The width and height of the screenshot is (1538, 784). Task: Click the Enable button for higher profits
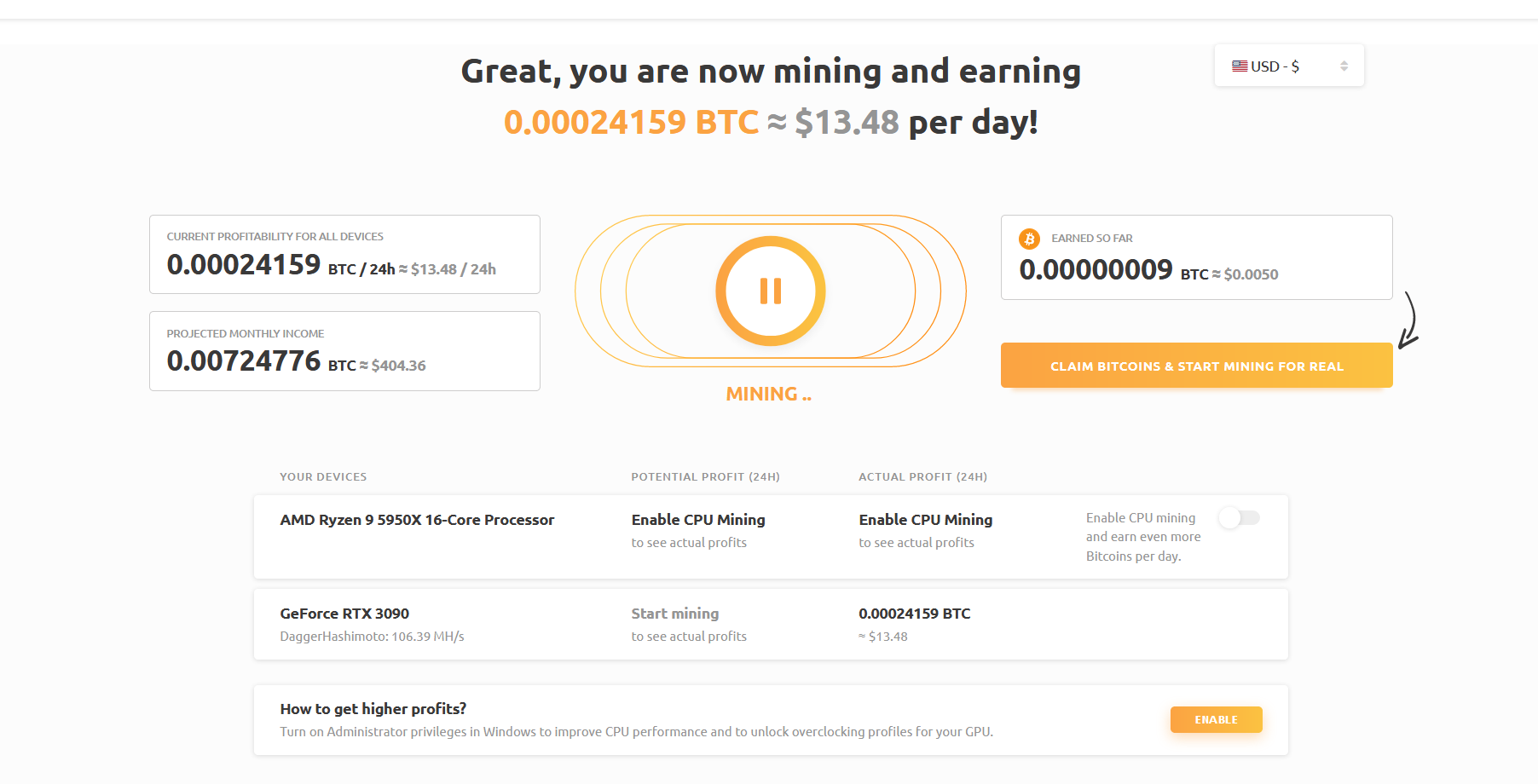pyautogui.click(x=1216, y=719)
